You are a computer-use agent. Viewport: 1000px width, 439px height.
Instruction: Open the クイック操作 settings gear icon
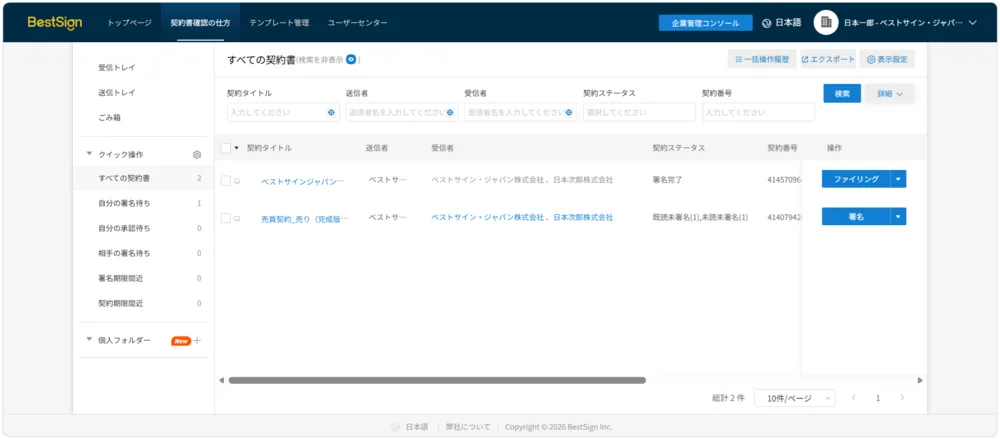point(197,154)
